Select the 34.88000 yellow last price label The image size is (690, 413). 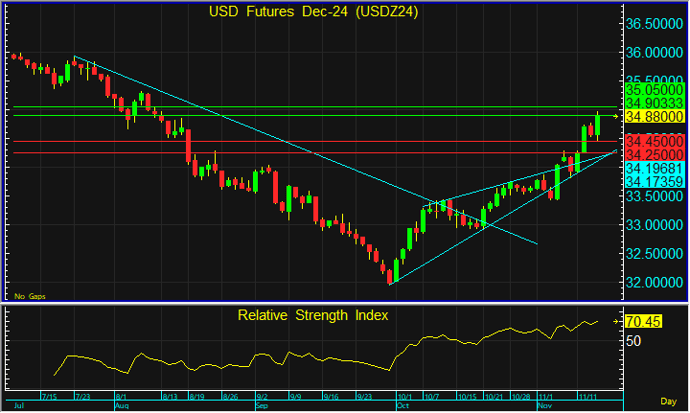(653, 117)
